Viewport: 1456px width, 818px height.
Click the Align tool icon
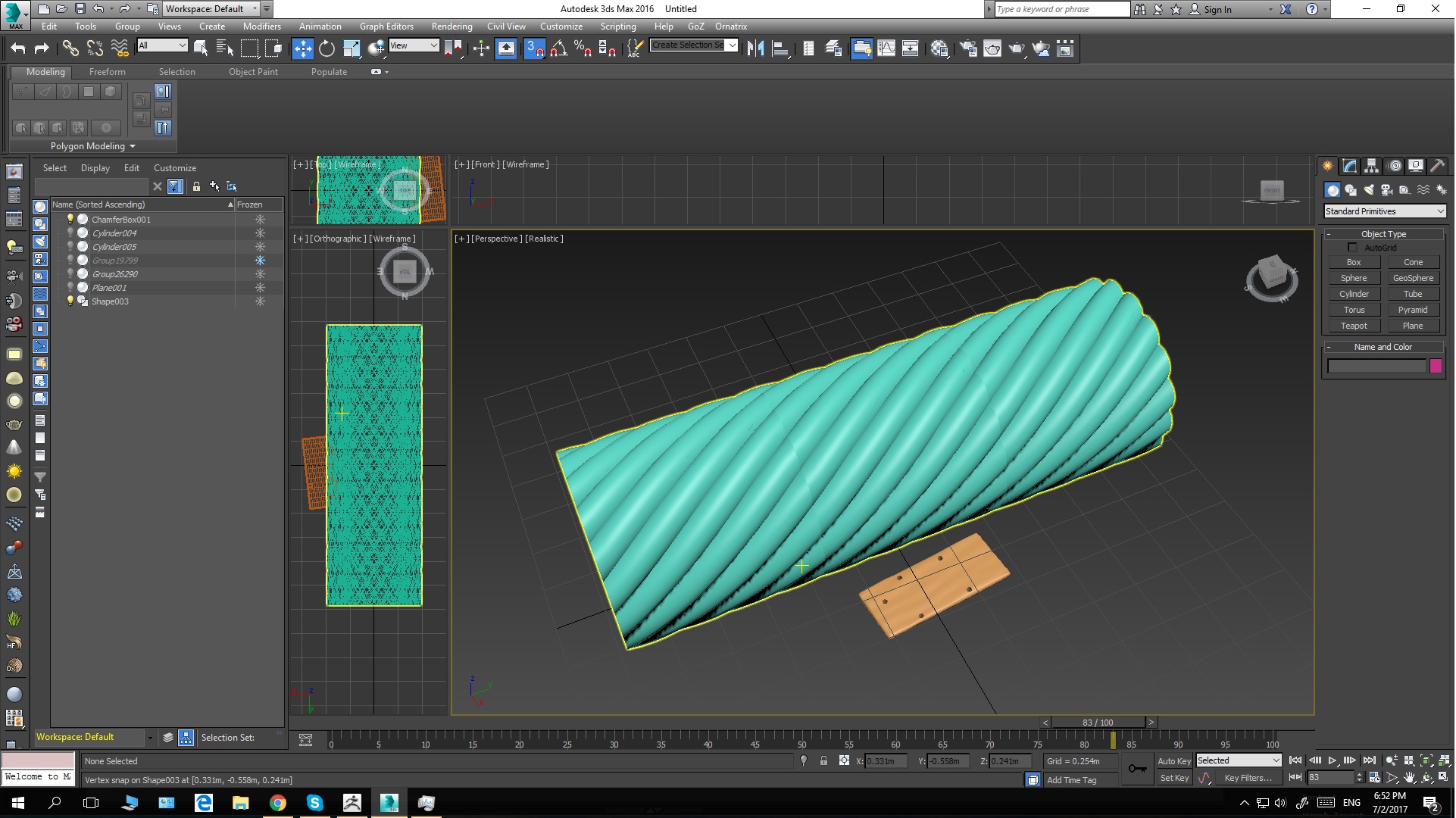[x=780, y=48]
